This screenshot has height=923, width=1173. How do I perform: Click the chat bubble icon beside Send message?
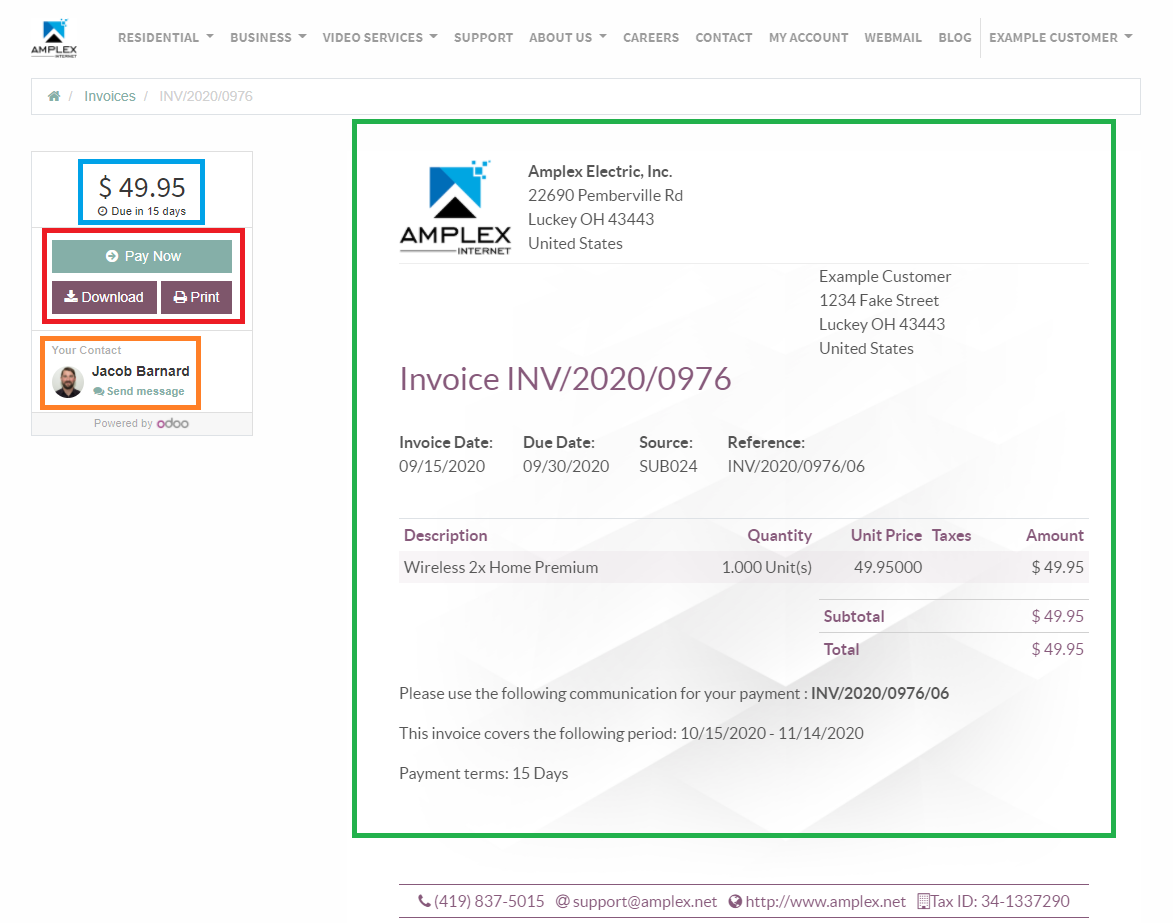99,391
